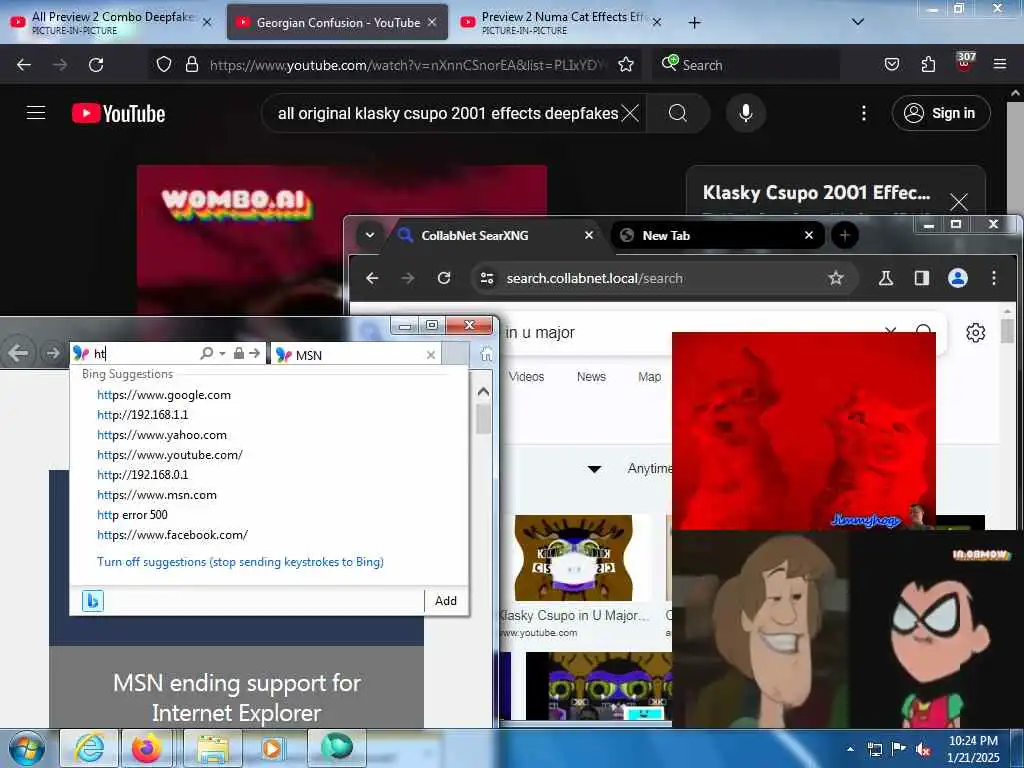Open YouTube guide hamburger menu
The width and height of the screenshot is (1024, 768).
pos(36,113)
